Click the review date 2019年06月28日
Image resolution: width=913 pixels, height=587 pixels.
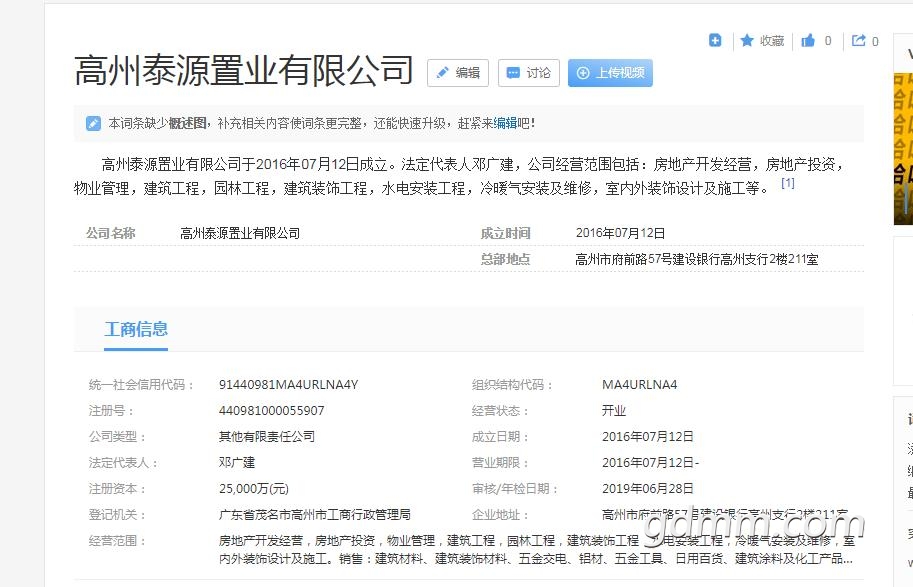point(647,489)
